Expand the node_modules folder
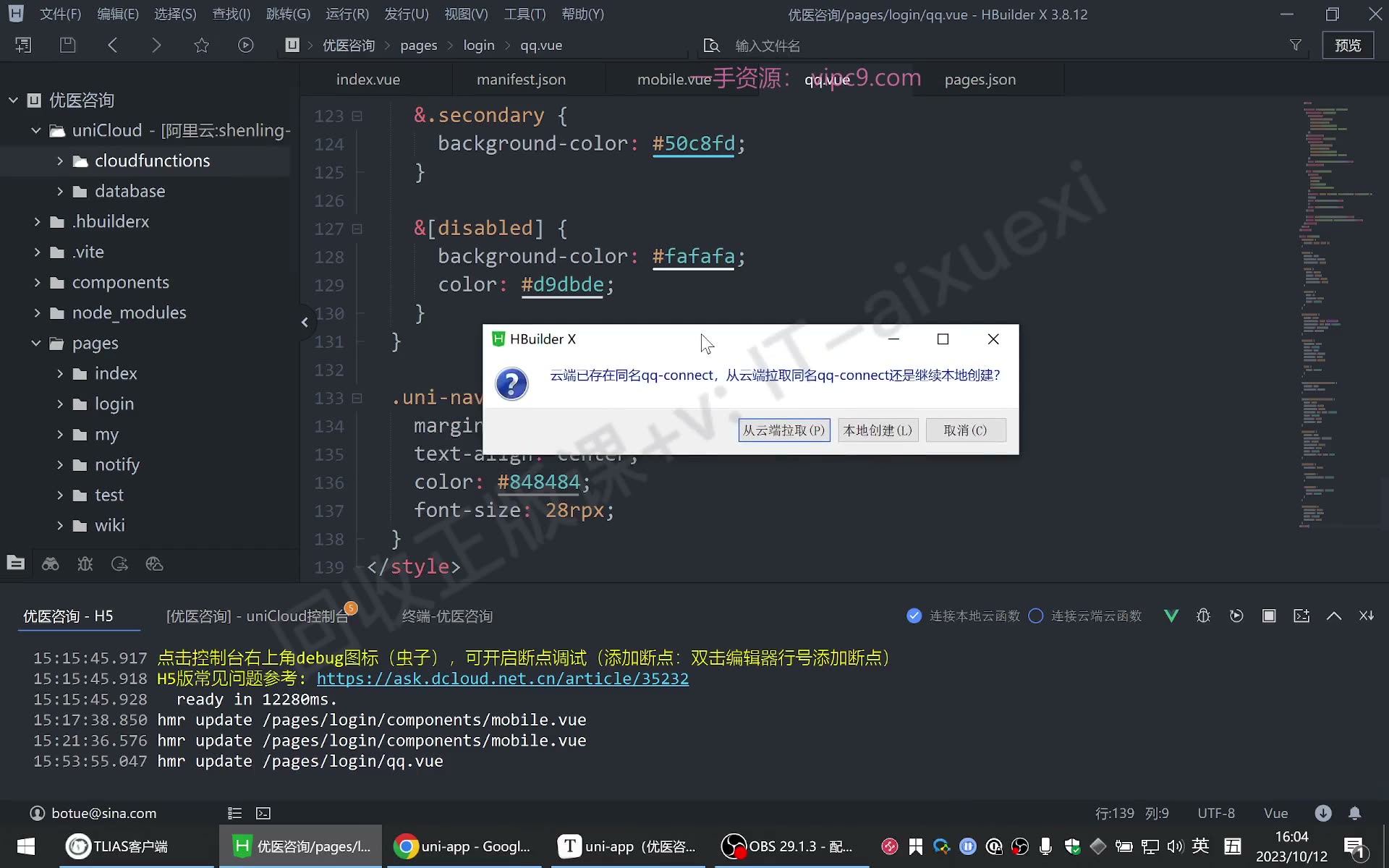The image size is (1389, 868). coord(37,312)
